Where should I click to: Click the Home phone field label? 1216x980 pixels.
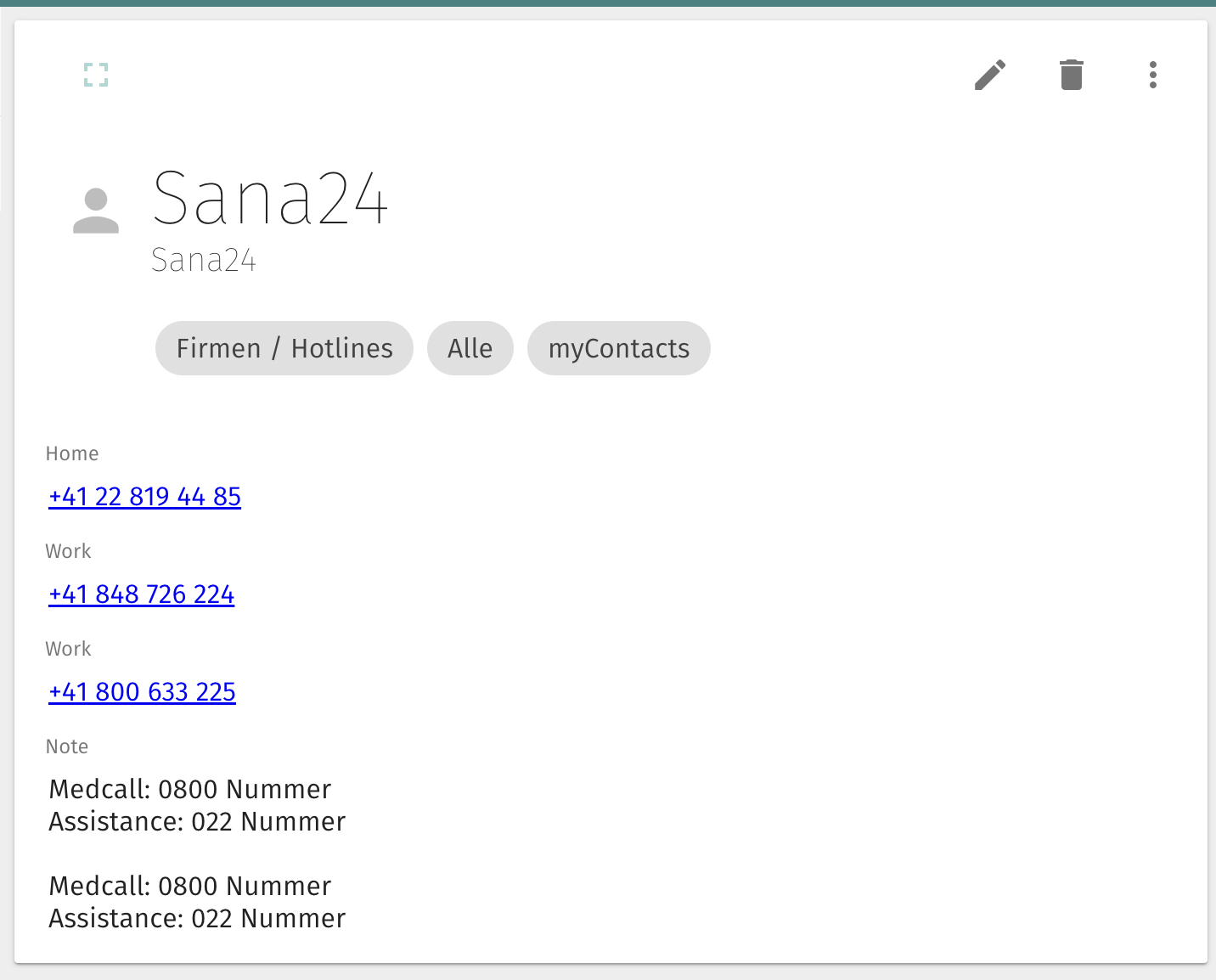pyautogui.click(x=72, y=453)
